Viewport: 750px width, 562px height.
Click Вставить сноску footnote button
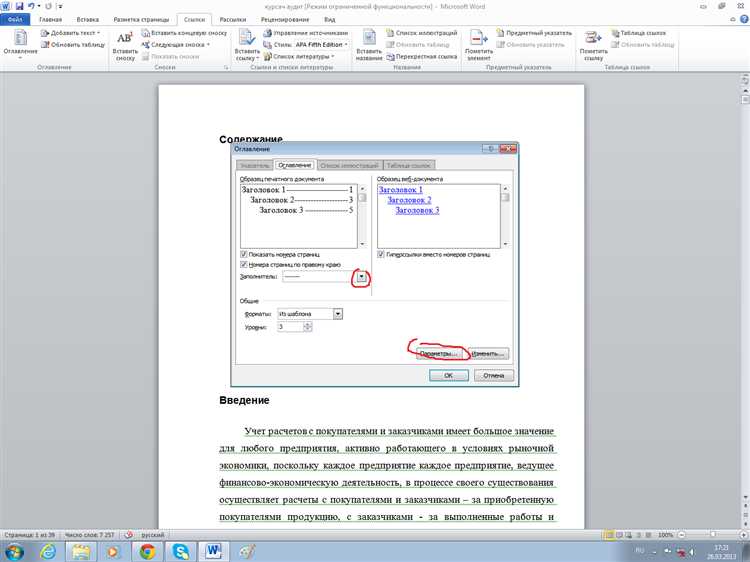pyautogui.click(x=125, y=45)
